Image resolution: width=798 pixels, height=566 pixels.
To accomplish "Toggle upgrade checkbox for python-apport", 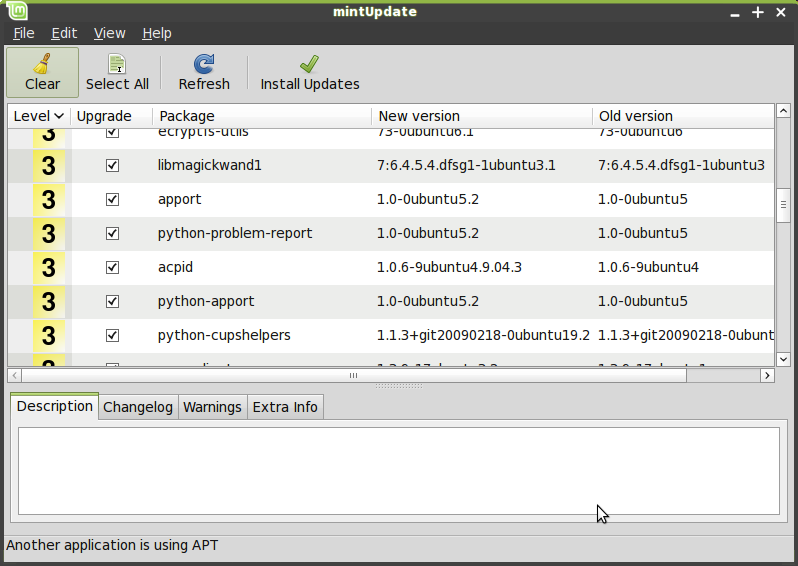I will (112, 301).
